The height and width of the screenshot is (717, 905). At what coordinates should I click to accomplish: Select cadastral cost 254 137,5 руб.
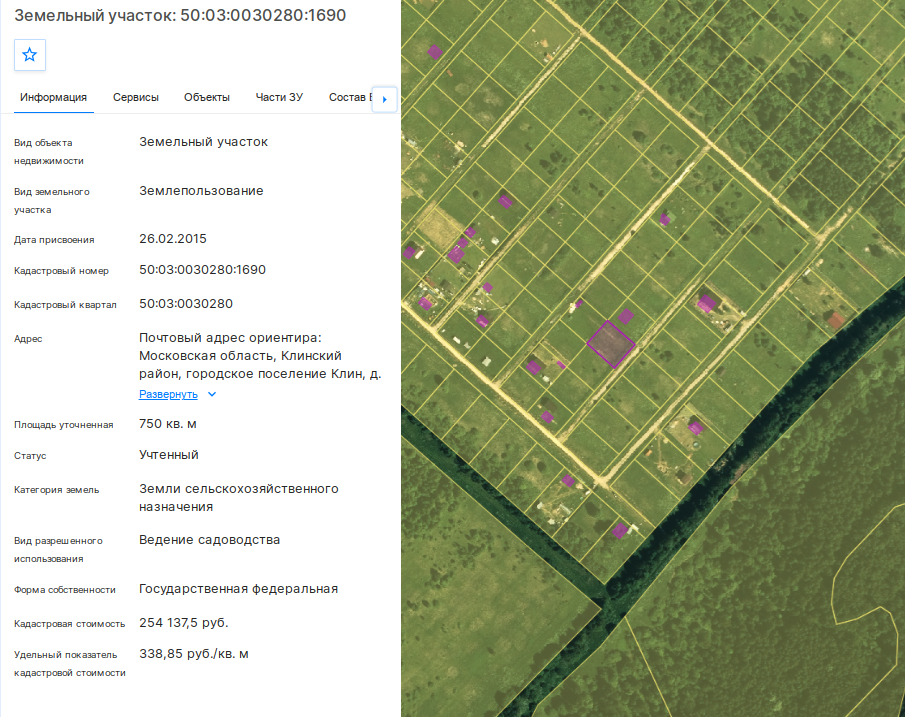pyautogui.click(x=184, y=623)
